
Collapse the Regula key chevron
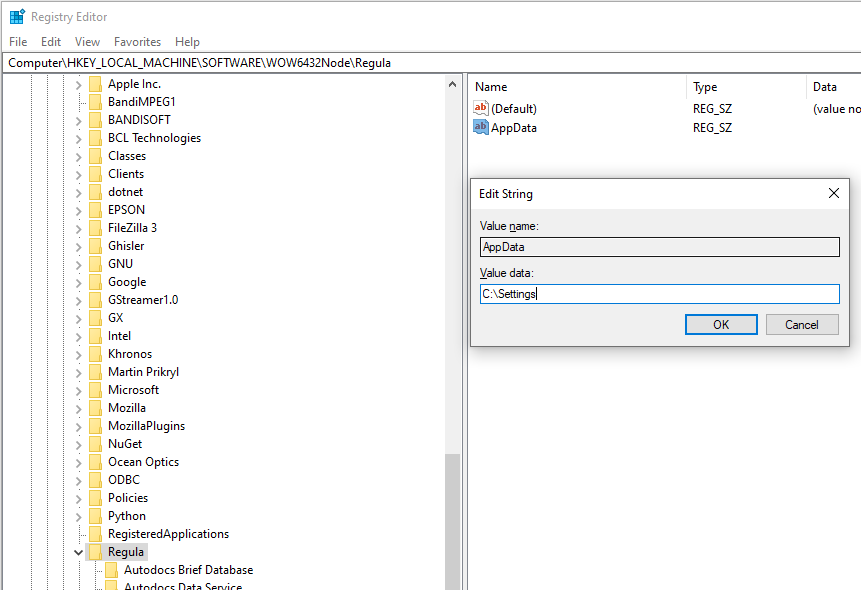(x=78, y=551)
